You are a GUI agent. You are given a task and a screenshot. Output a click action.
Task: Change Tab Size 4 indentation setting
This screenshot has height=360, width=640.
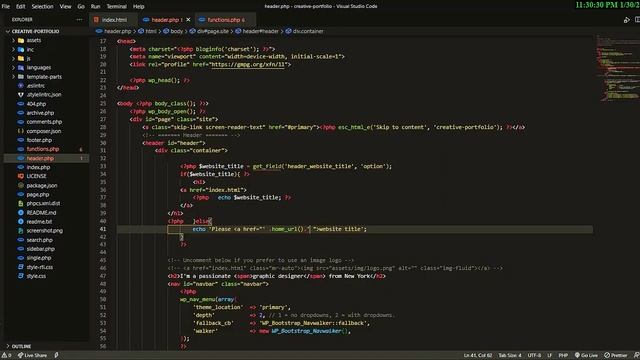(x=510, y=356)
